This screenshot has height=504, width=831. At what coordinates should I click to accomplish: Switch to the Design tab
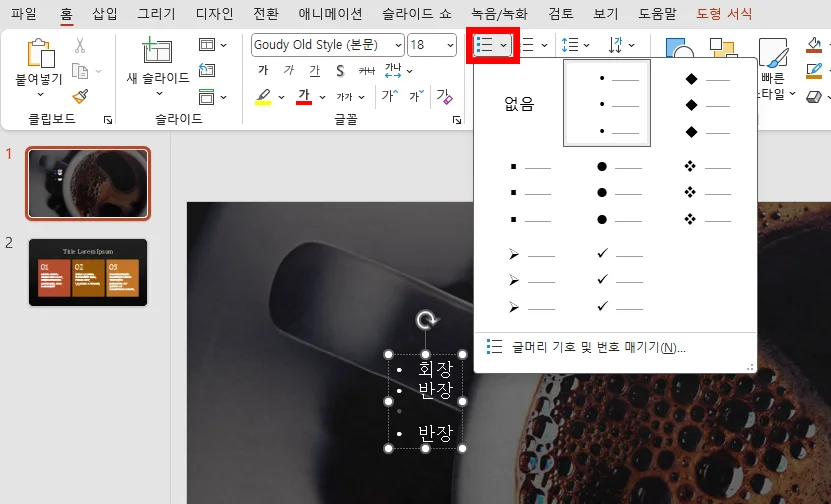pos(215,13)
